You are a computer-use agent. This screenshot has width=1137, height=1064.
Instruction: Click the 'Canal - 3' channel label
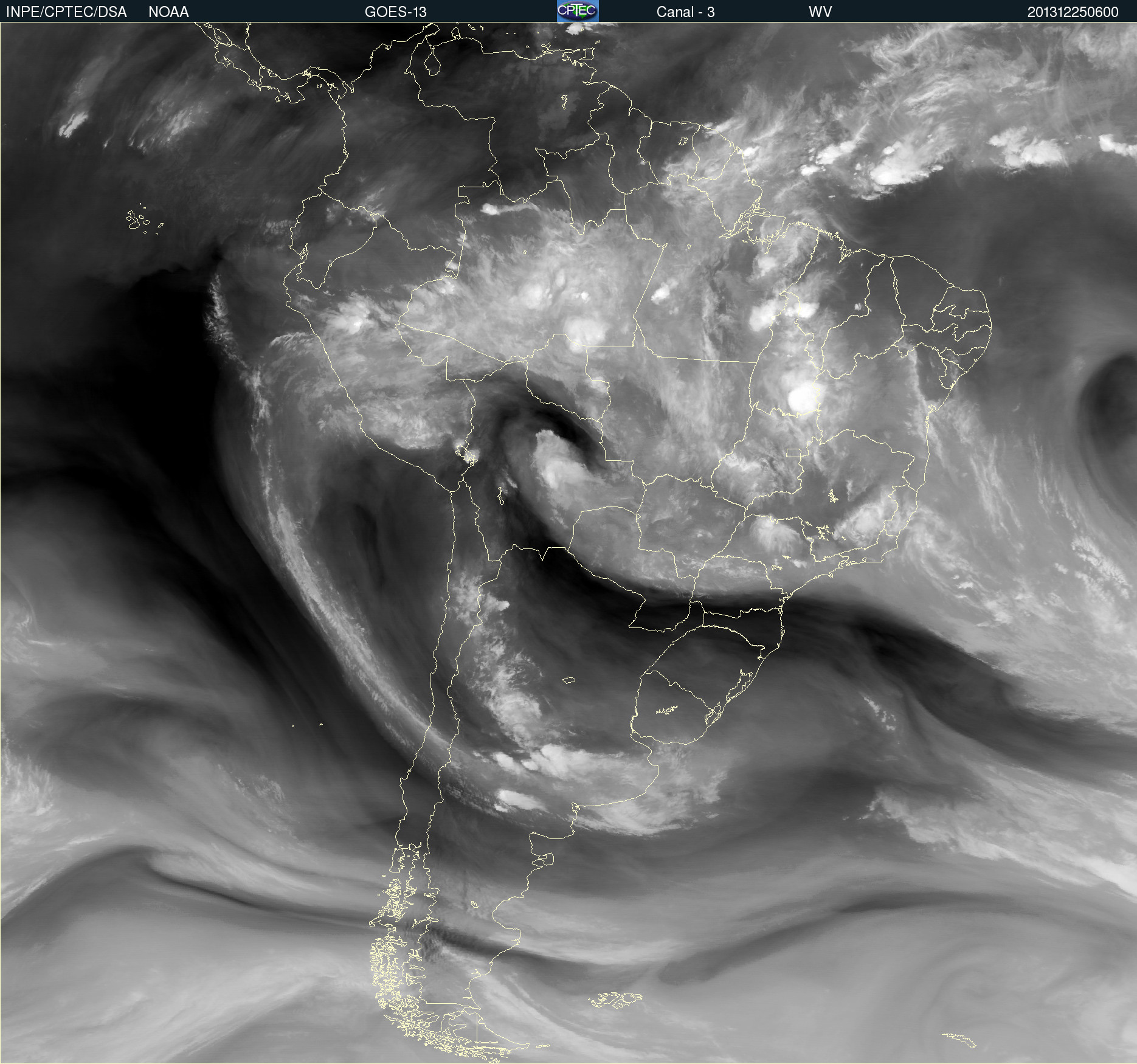(685, 12)
